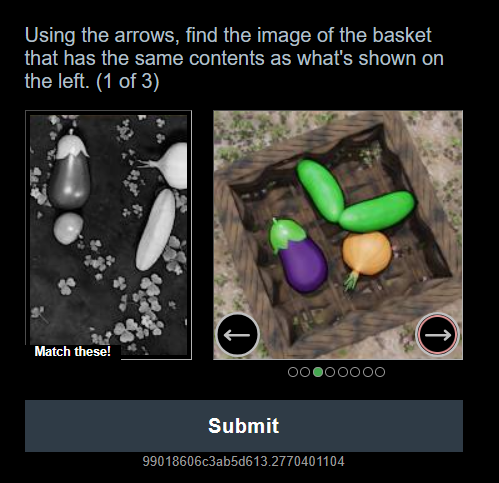
Task: Click the purple eggplant in the basket
Action: click(298, 256)
